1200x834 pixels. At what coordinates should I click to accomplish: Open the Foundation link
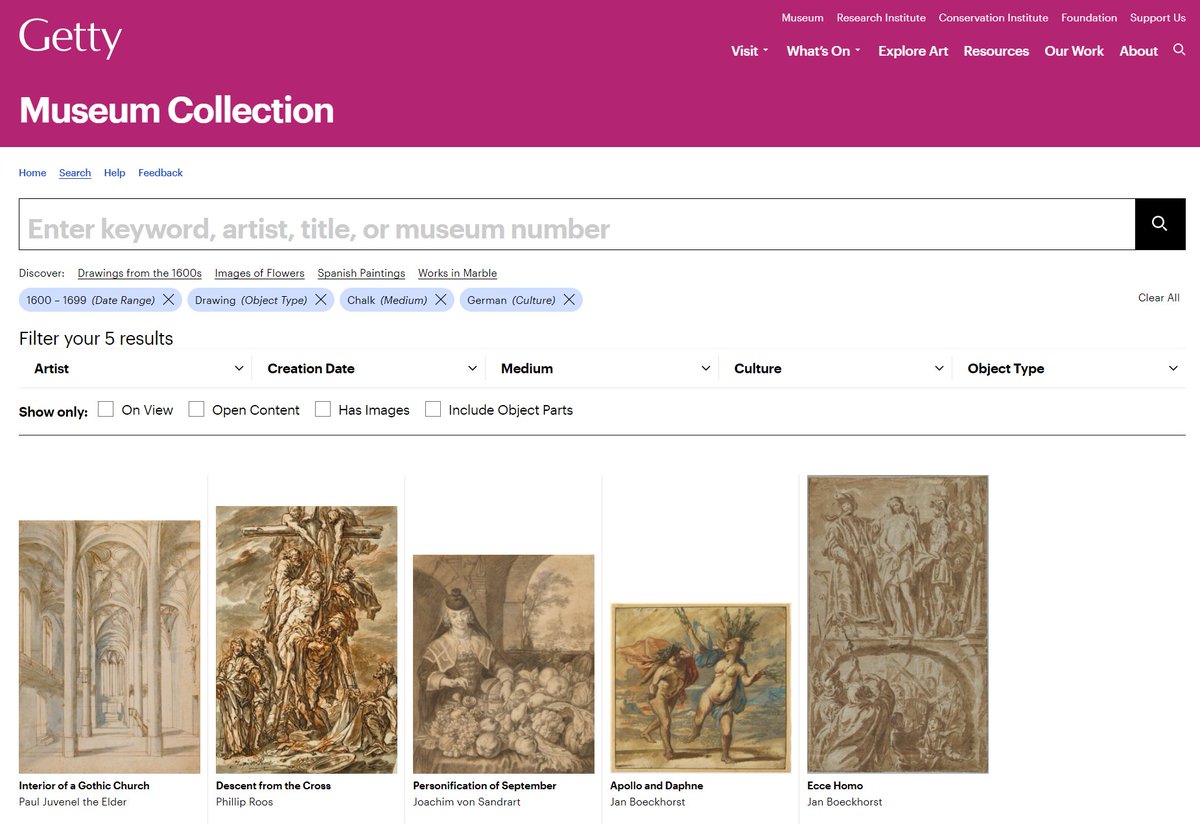click(x=1089, y=18)
